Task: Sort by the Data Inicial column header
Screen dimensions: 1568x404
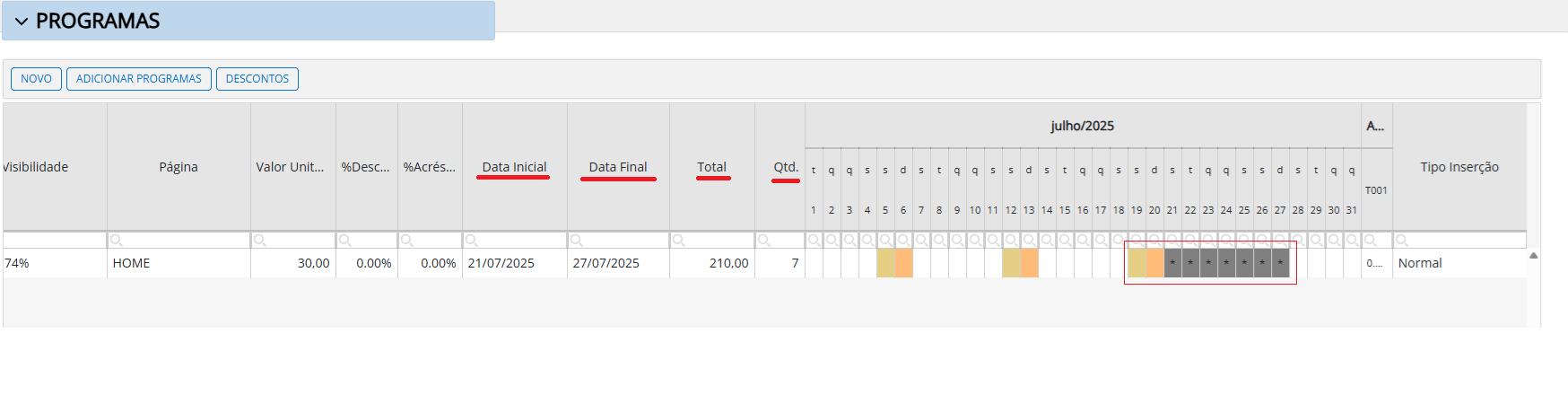Action: pyautogui.click(x=514, y=167)
